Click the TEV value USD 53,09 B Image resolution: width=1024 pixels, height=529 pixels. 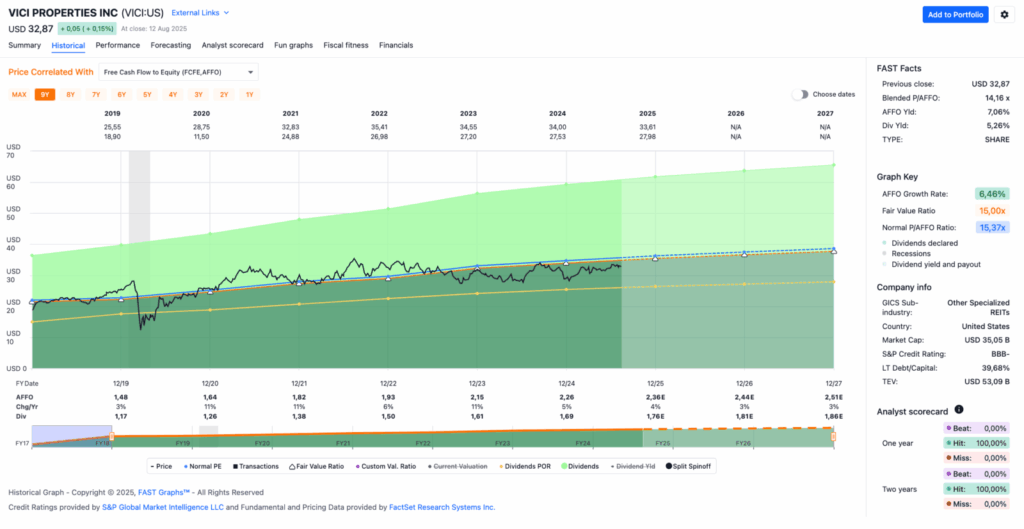point(985,382)
